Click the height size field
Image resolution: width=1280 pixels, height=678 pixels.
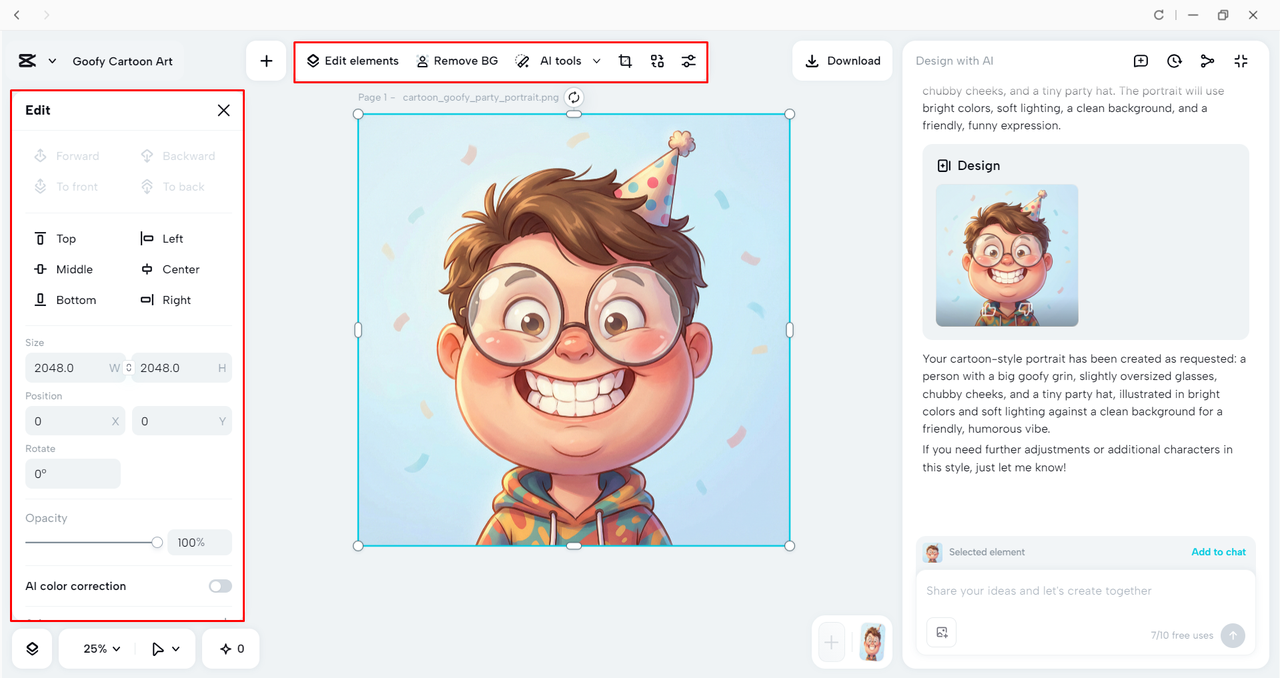click(x=182, y=368)
